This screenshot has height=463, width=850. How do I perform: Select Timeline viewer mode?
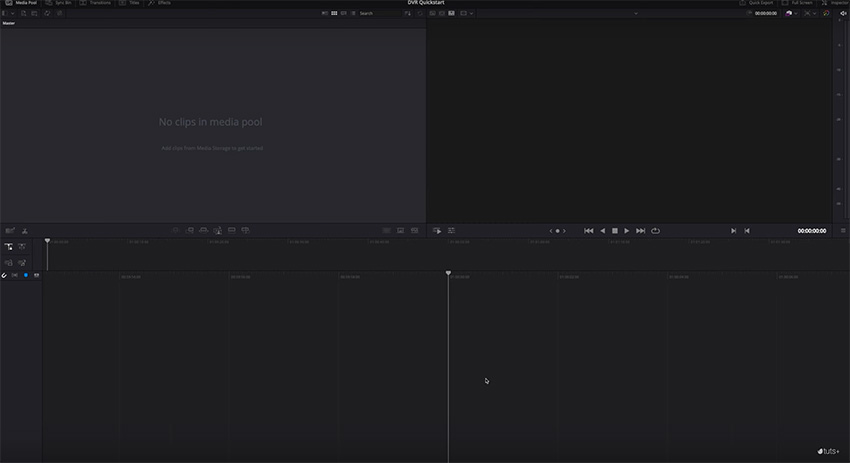coord(451,13)
